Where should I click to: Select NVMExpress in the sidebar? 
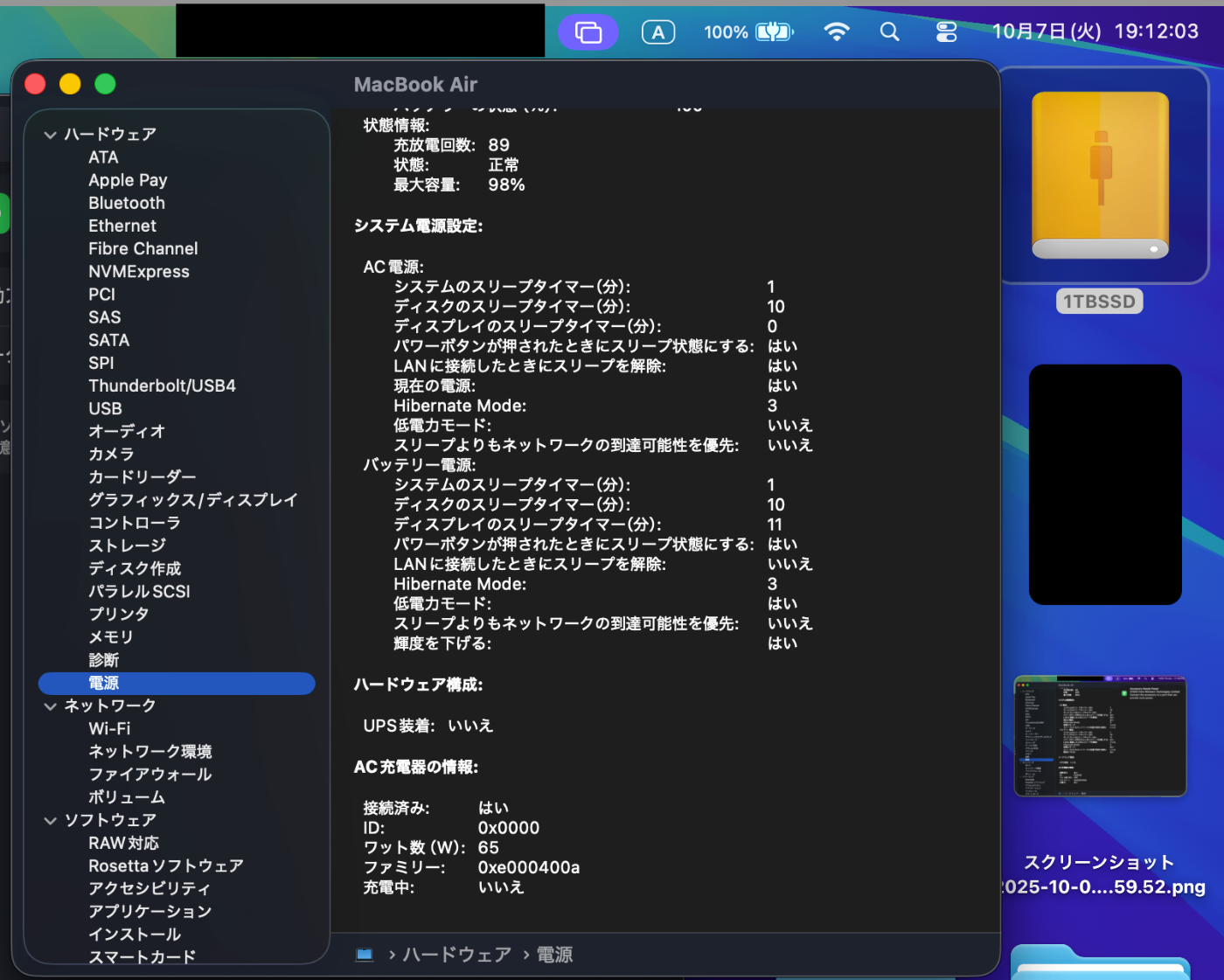pos(139,272)
